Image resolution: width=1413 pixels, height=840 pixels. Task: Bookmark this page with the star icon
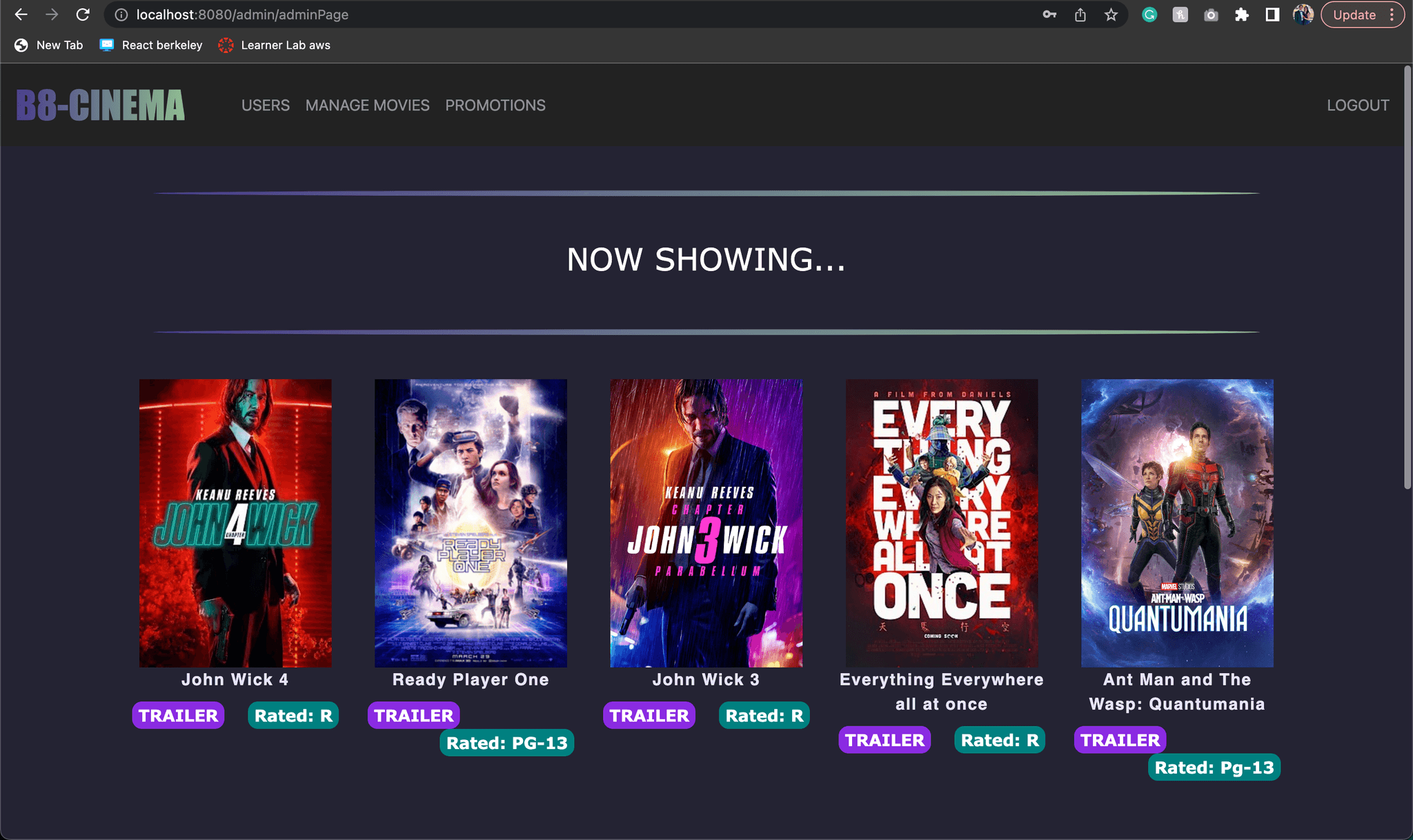(1111, 14)
